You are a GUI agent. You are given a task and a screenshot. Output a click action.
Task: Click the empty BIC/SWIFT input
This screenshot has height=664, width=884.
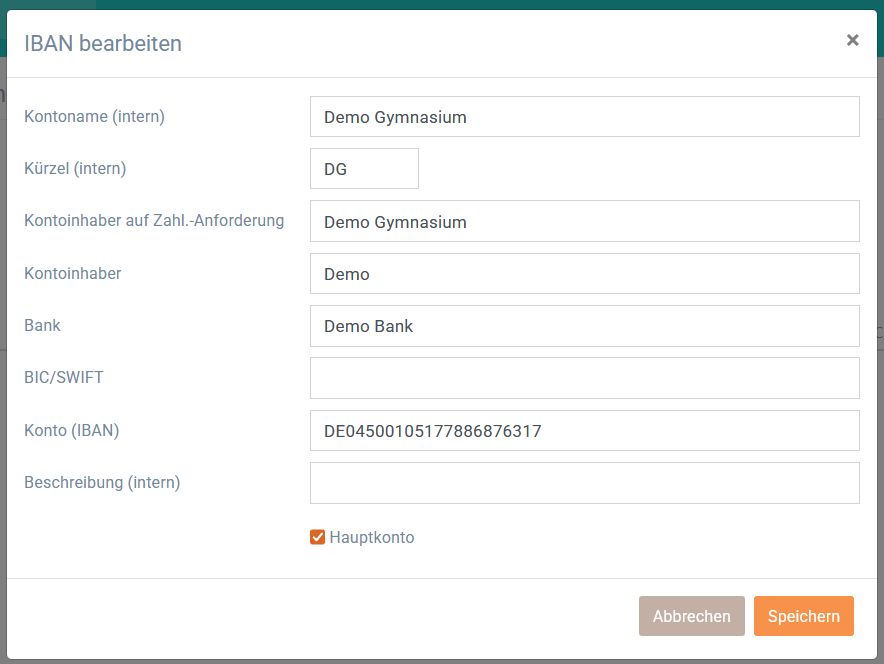pyautogui.click(x=585, y=378)
